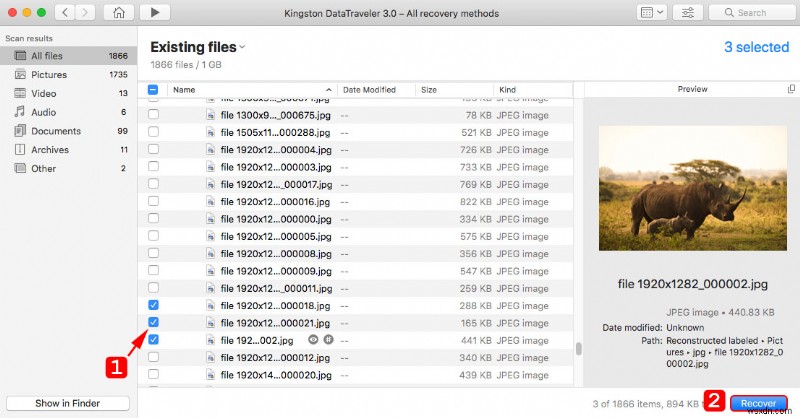Click file icon of the 334 KB row
The height and width of the screenshot is (418, 800).
(x=210, y=219)
